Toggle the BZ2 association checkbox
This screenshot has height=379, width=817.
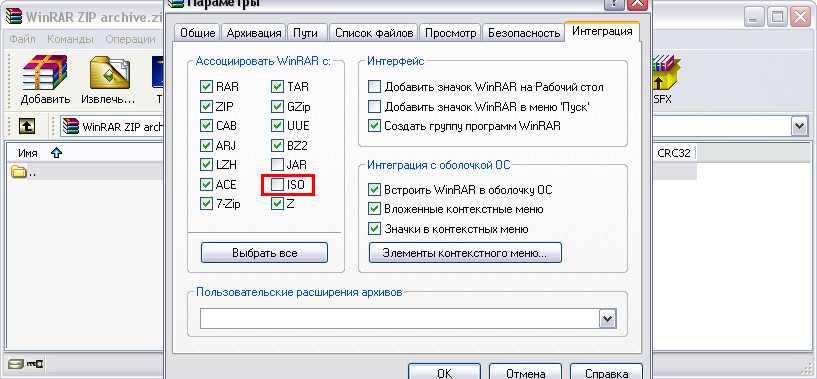tap(278, 145)
